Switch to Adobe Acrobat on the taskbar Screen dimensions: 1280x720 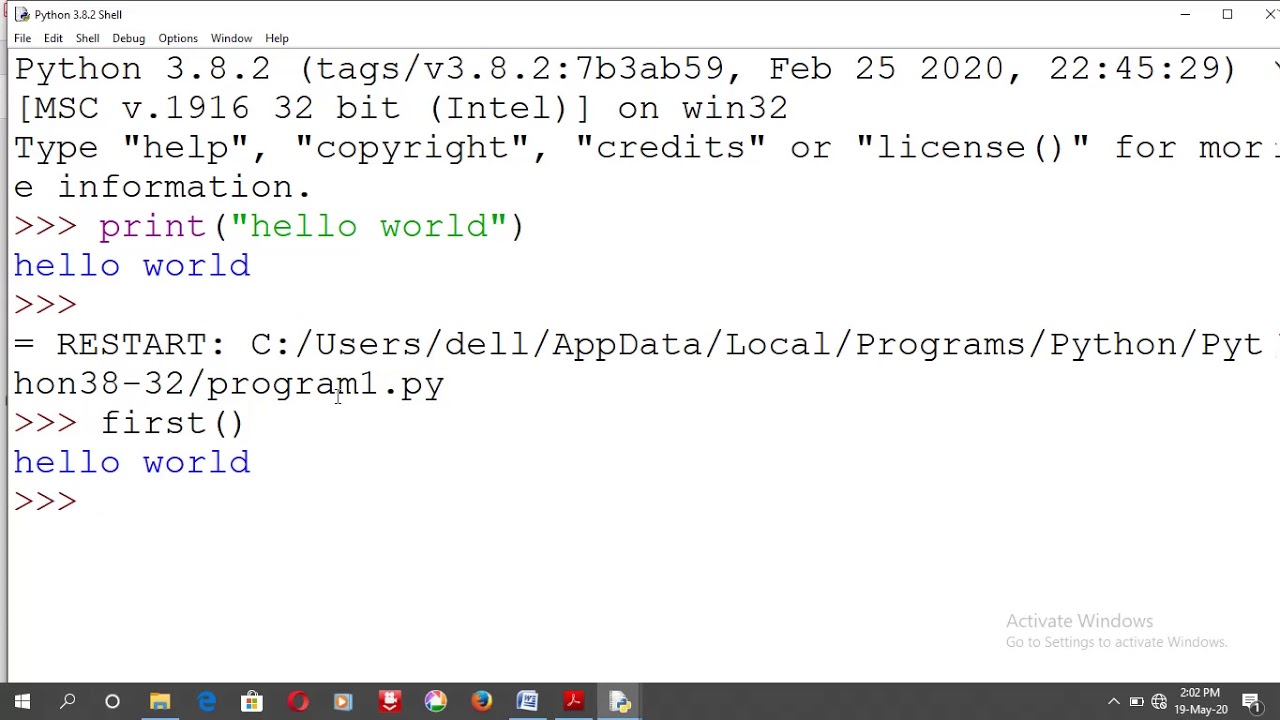[574, 702]
